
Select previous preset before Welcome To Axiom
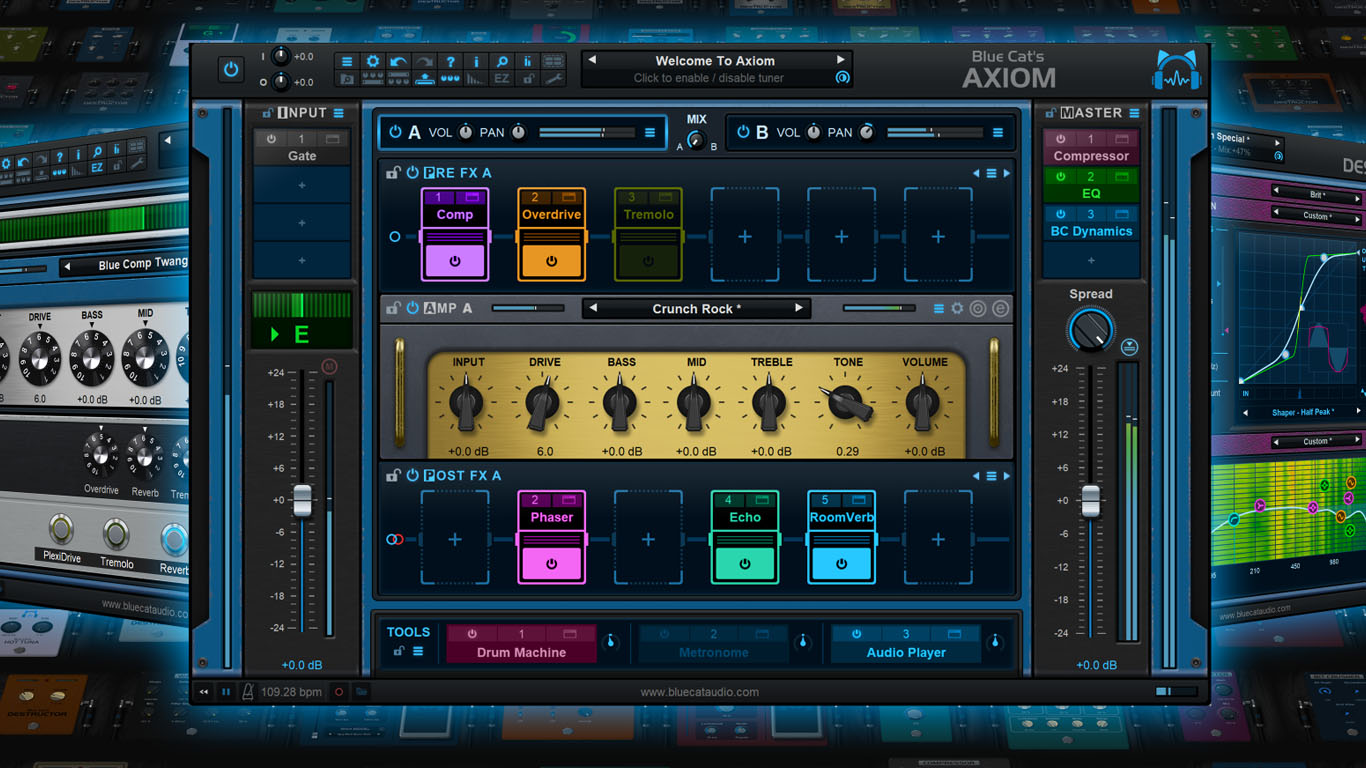(x=592, y=60)
